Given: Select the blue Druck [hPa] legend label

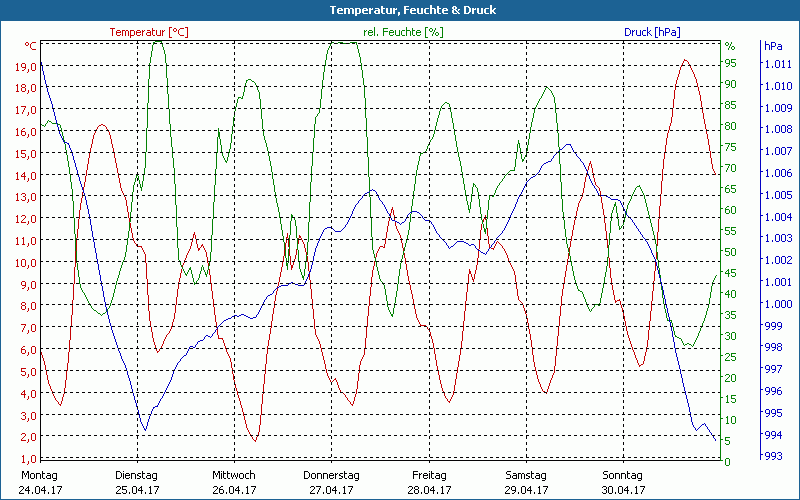Looking at the screenshot, I should 652,32.
